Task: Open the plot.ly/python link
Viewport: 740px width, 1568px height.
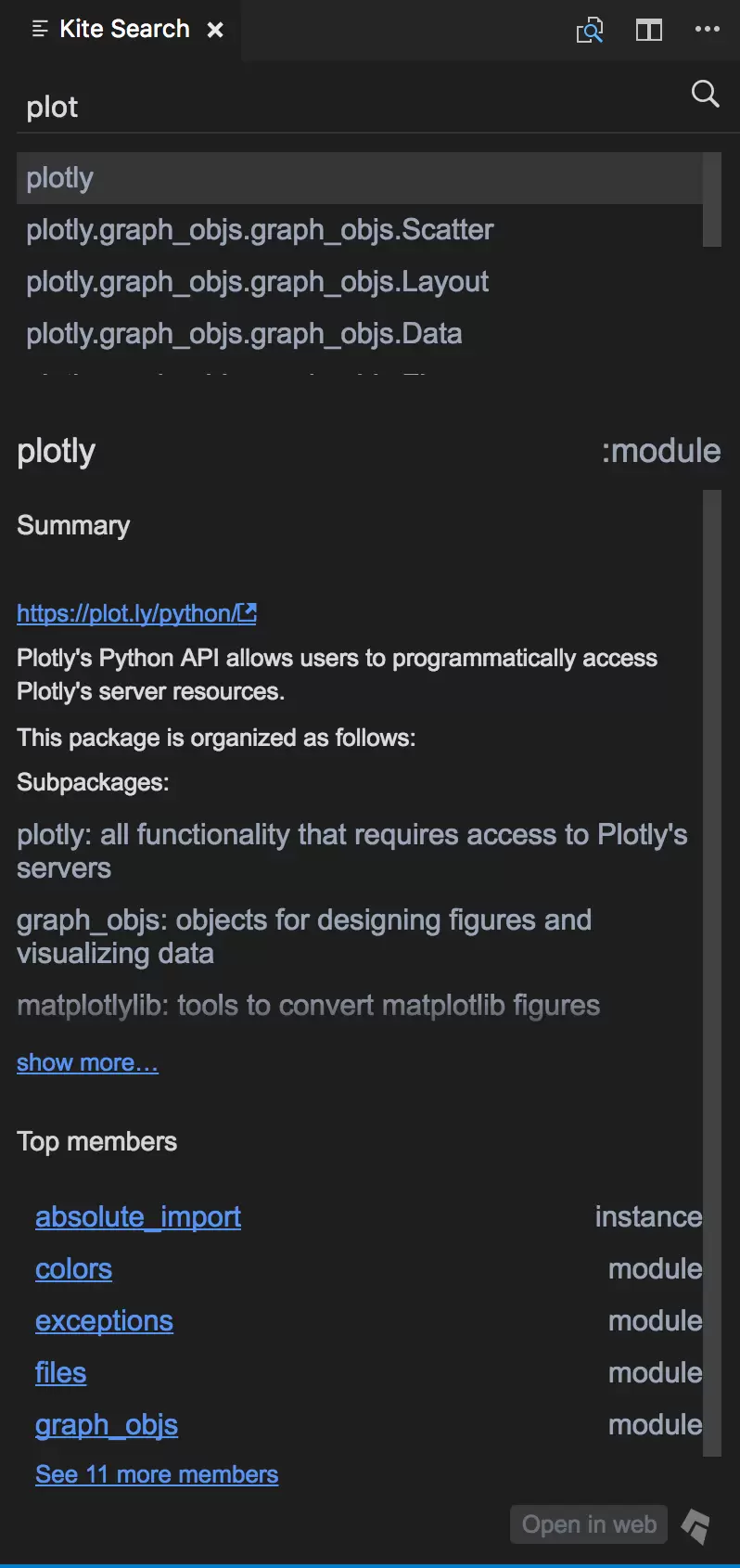Action: pos(136,613)
